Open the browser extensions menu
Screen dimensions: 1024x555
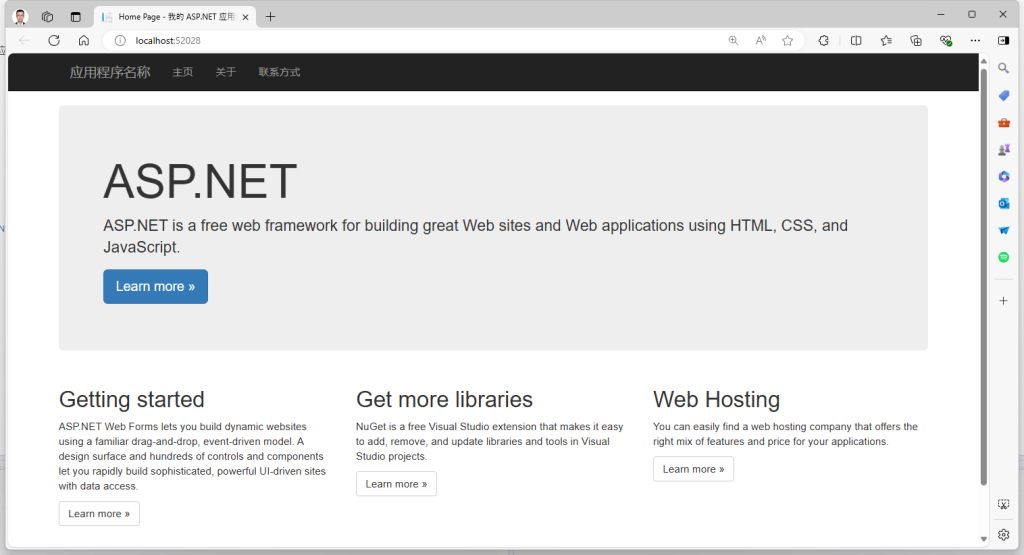824,41
